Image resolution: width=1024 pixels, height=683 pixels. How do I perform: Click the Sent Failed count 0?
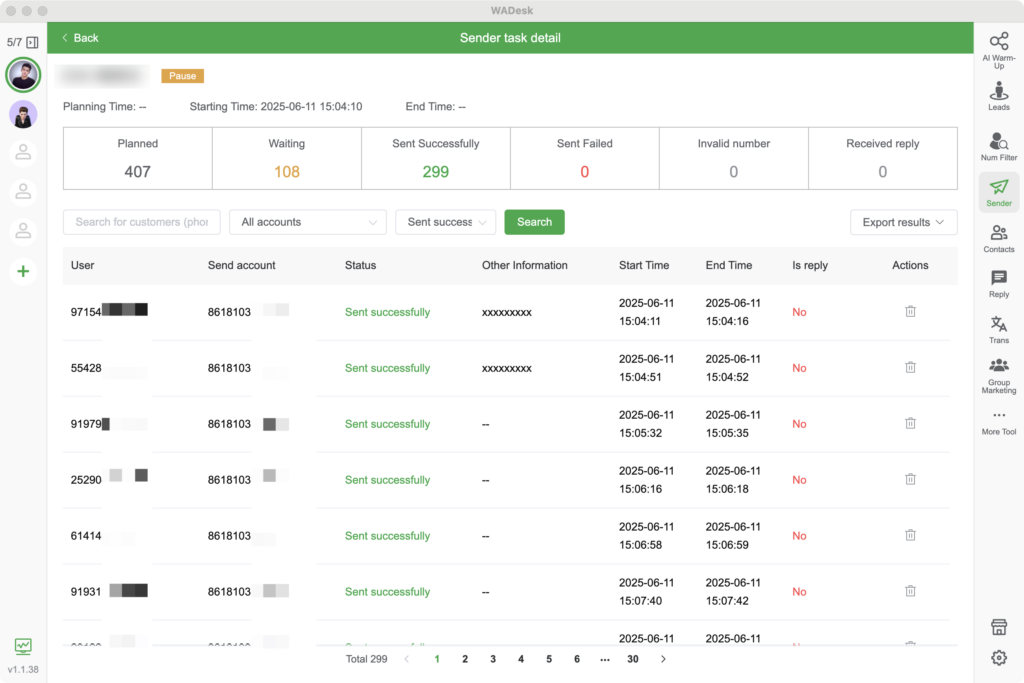click(x=584, y=172)
